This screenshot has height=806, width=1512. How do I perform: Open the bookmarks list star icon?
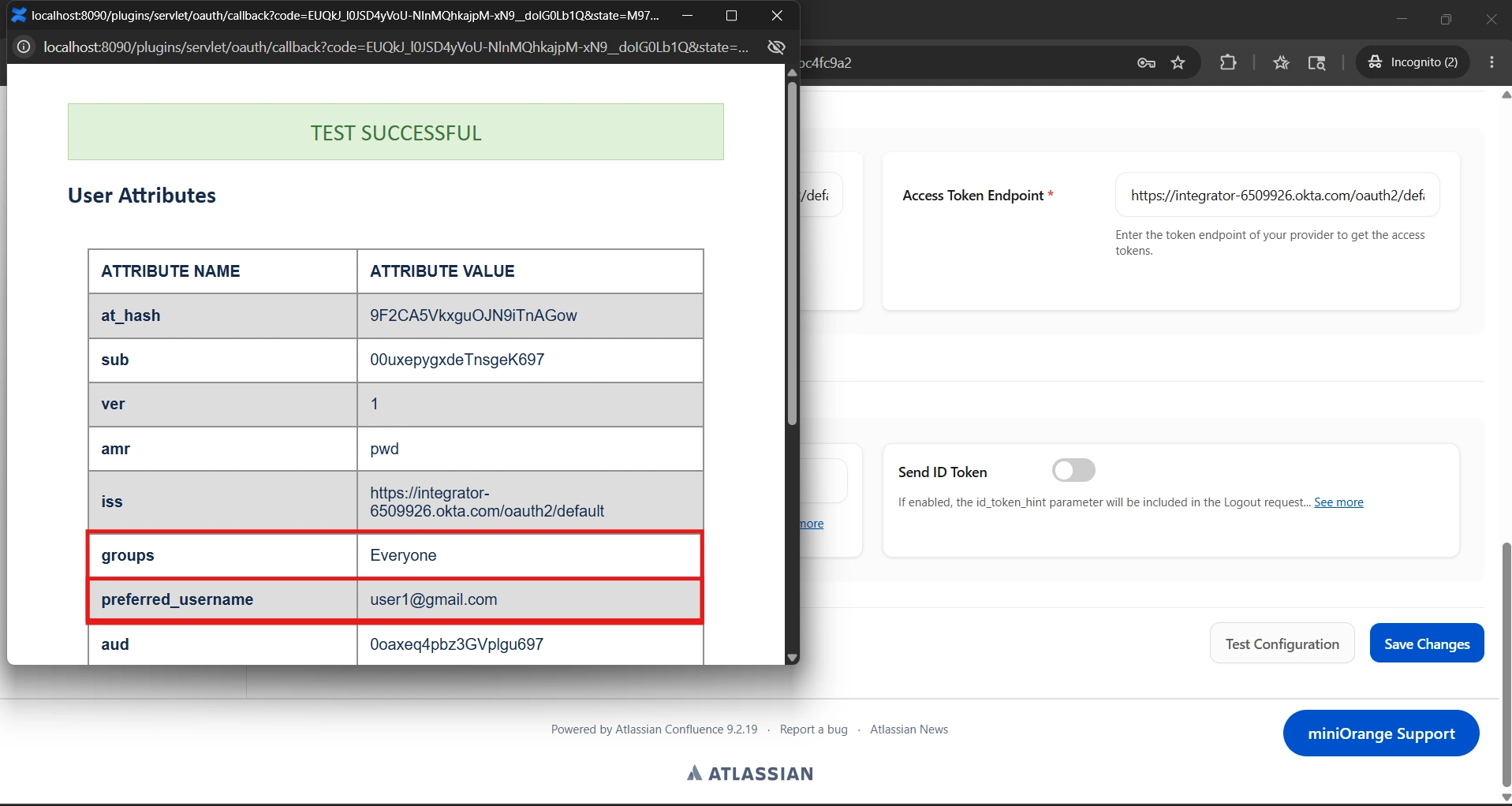pyautogui.click(x=1282, y=62)
